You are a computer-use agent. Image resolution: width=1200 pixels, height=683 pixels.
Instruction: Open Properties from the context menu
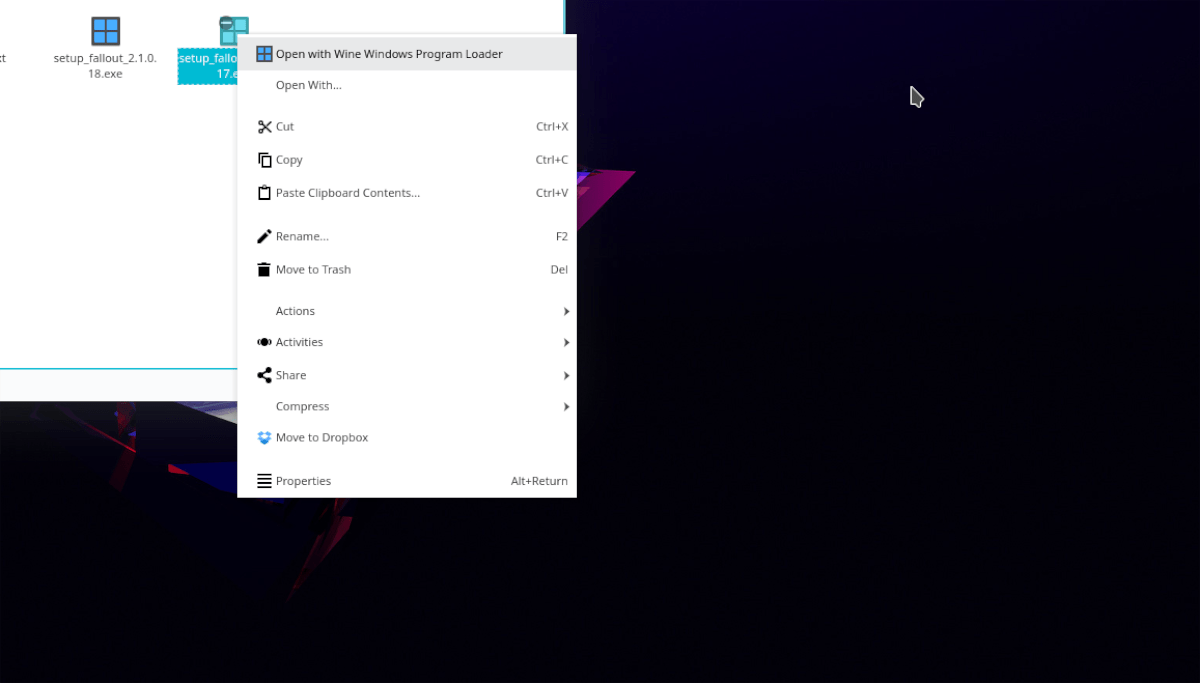(x=407, y=481)
